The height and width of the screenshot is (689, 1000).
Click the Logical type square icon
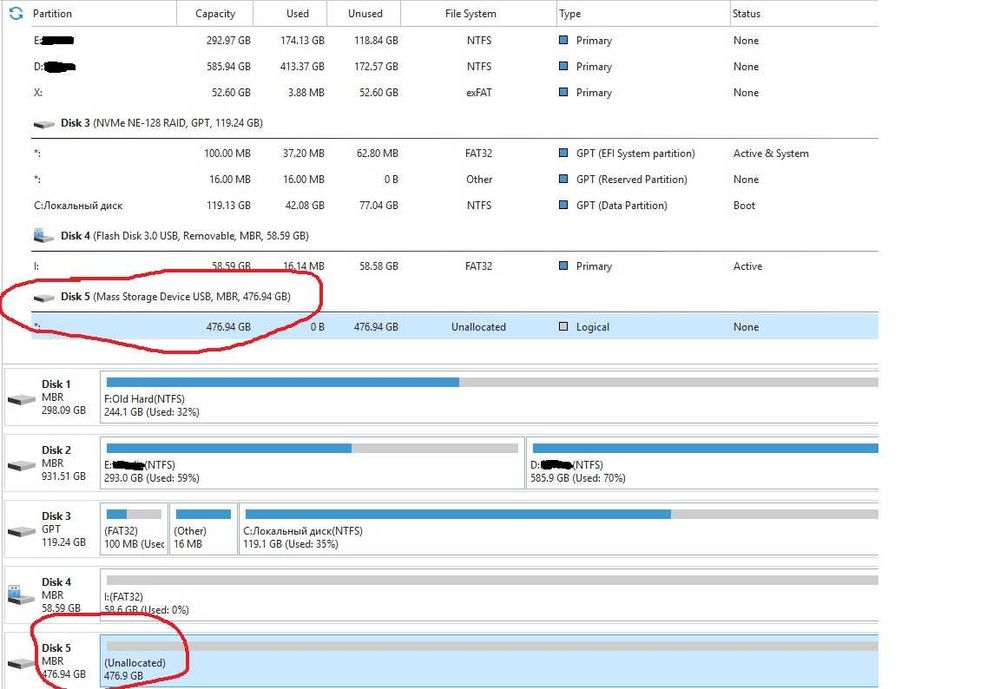click(x=563, y=327)
